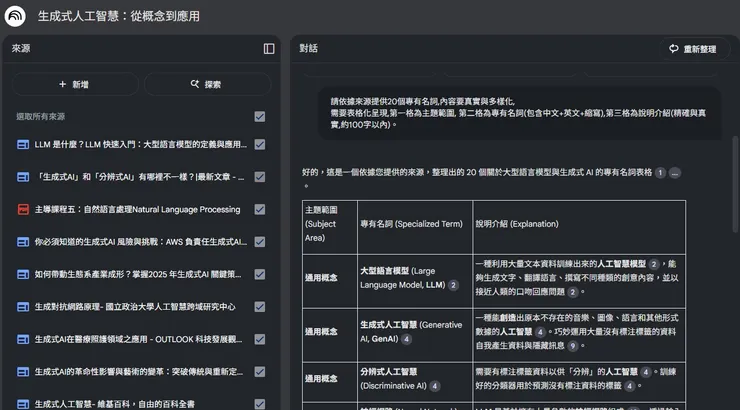Uncheck the 生成式人工智慧-維基百科 source checkbox
Image resolution: width=740 pixels, height=410 pixels.
tap(260, 404)
